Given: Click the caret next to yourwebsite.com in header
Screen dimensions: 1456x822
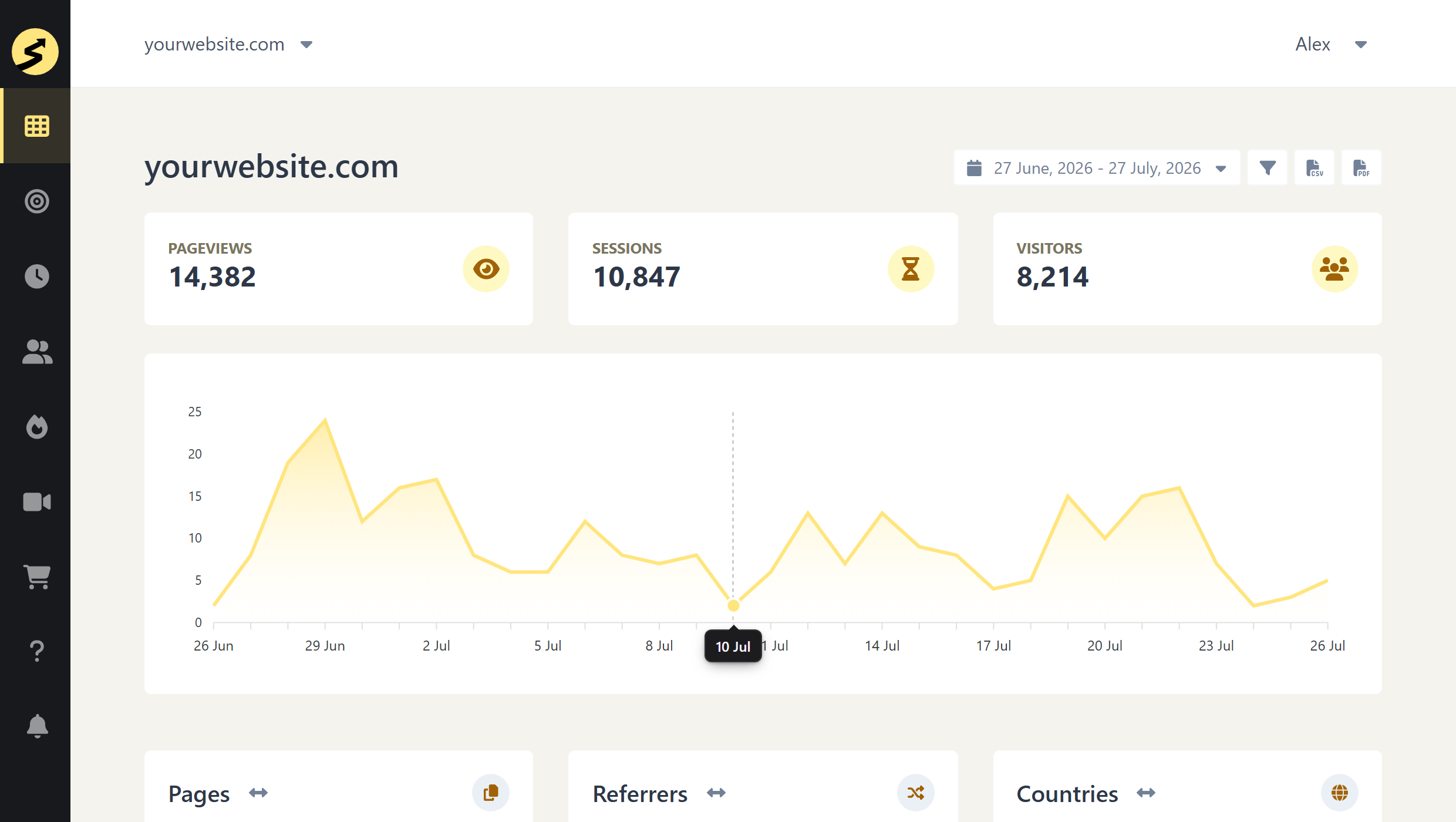Looking at the screenshot, I should (306, 45).
